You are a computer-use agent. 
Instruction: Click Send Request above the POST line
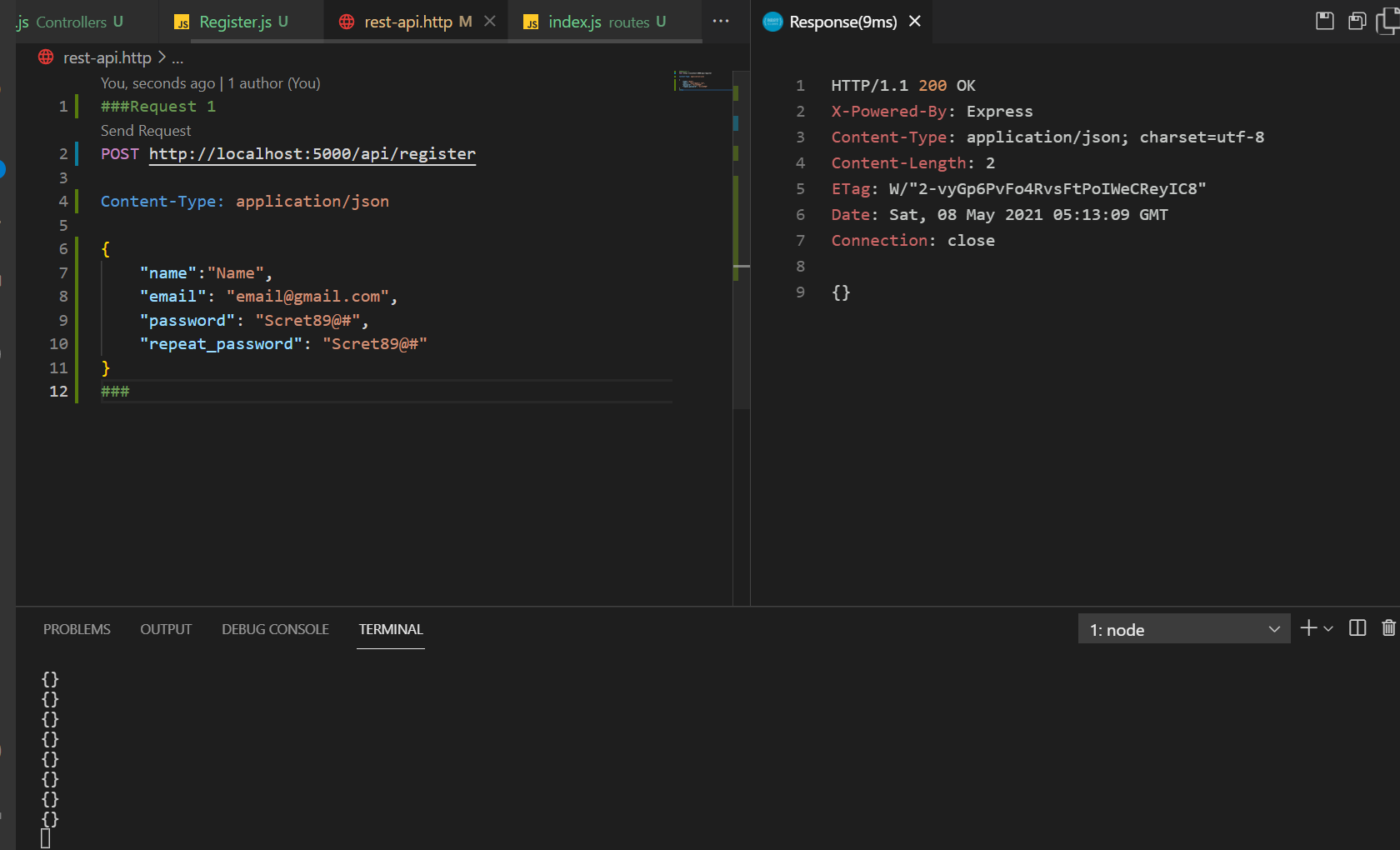(x=146, y=131)
